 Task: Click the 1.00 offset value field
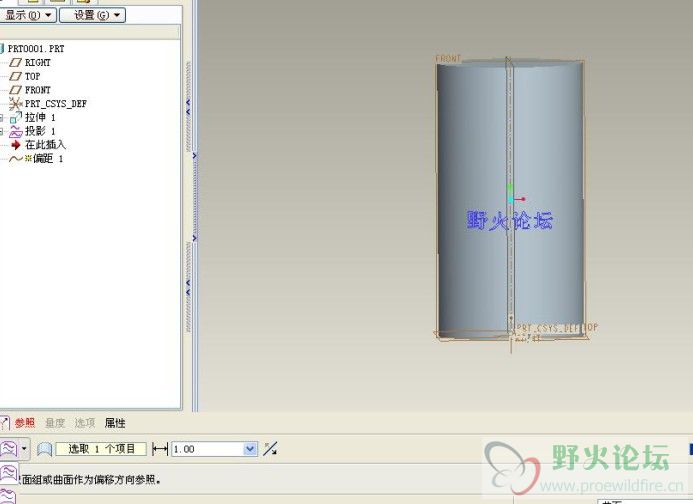click(207, 449)
